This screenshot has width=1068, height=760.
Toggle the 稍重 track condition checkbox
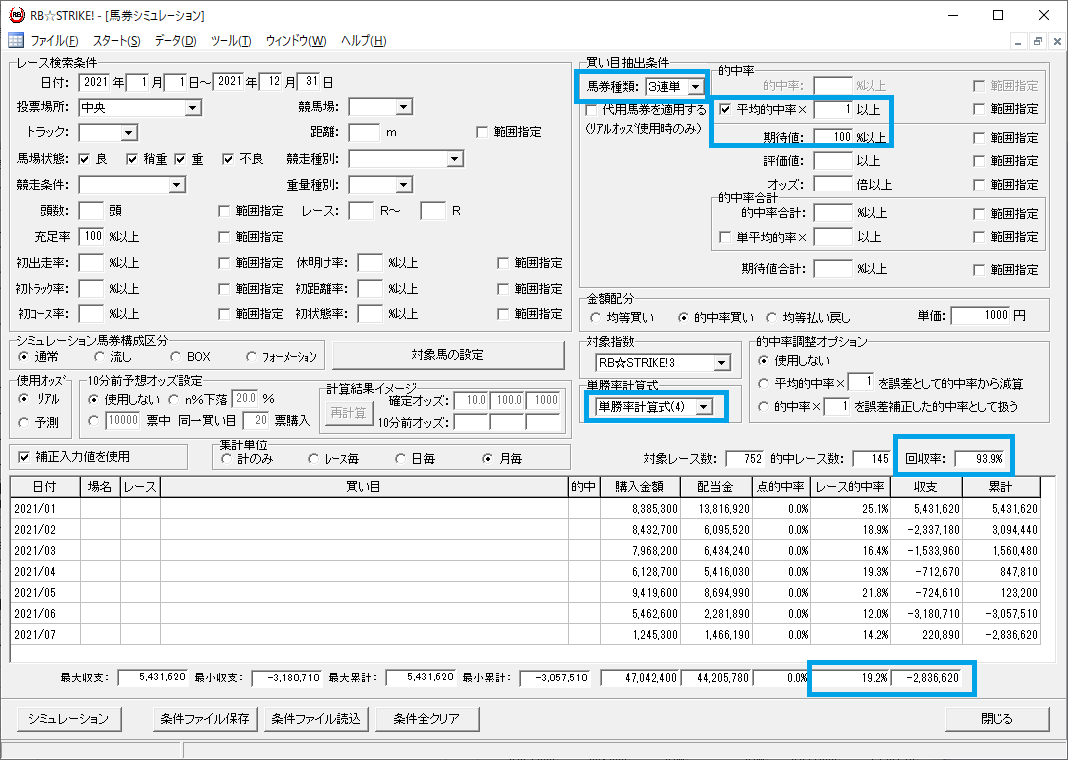point(132,159)
